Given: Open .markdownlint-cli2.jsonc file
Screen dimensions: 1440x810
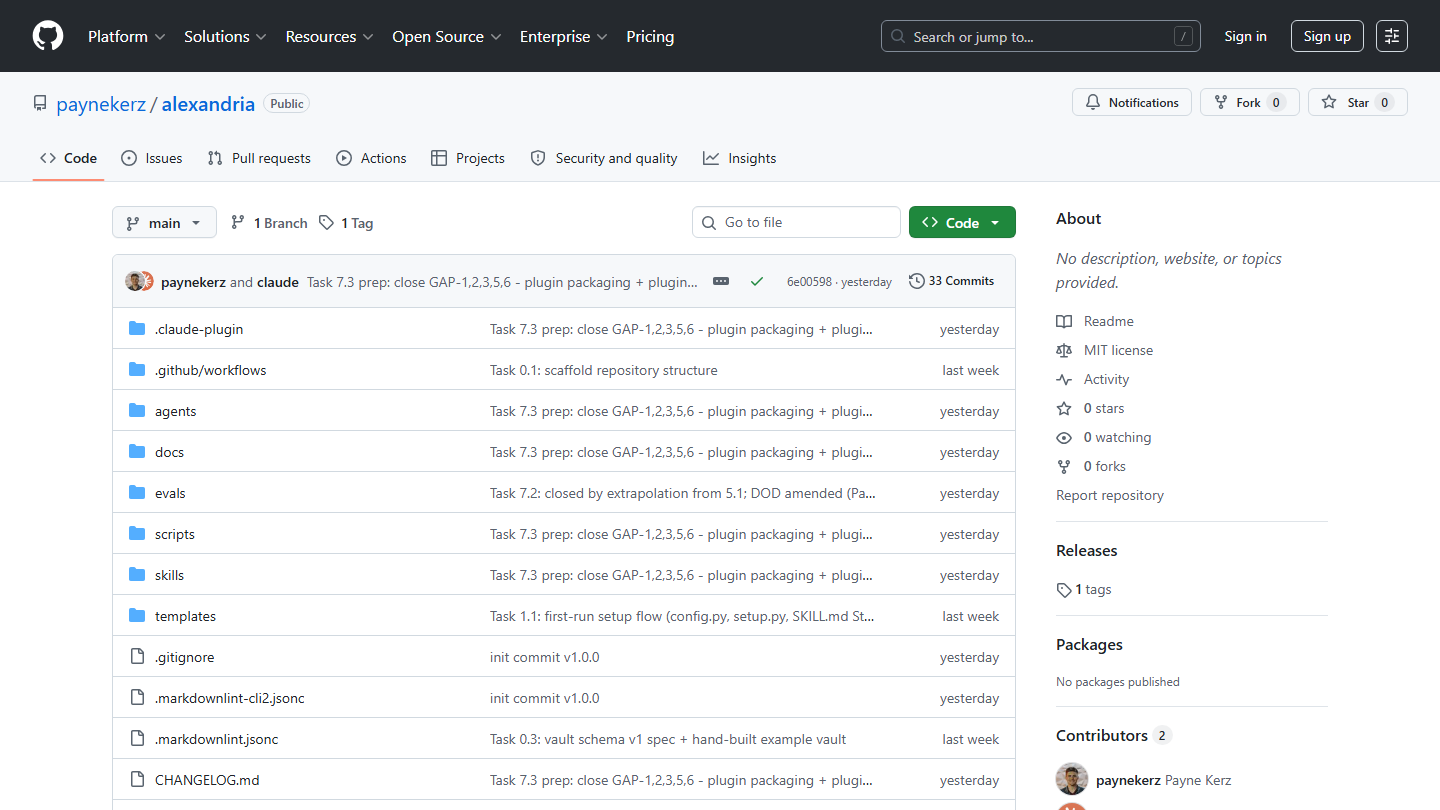Looking at the screenshot, I should (x=230, y=698).
